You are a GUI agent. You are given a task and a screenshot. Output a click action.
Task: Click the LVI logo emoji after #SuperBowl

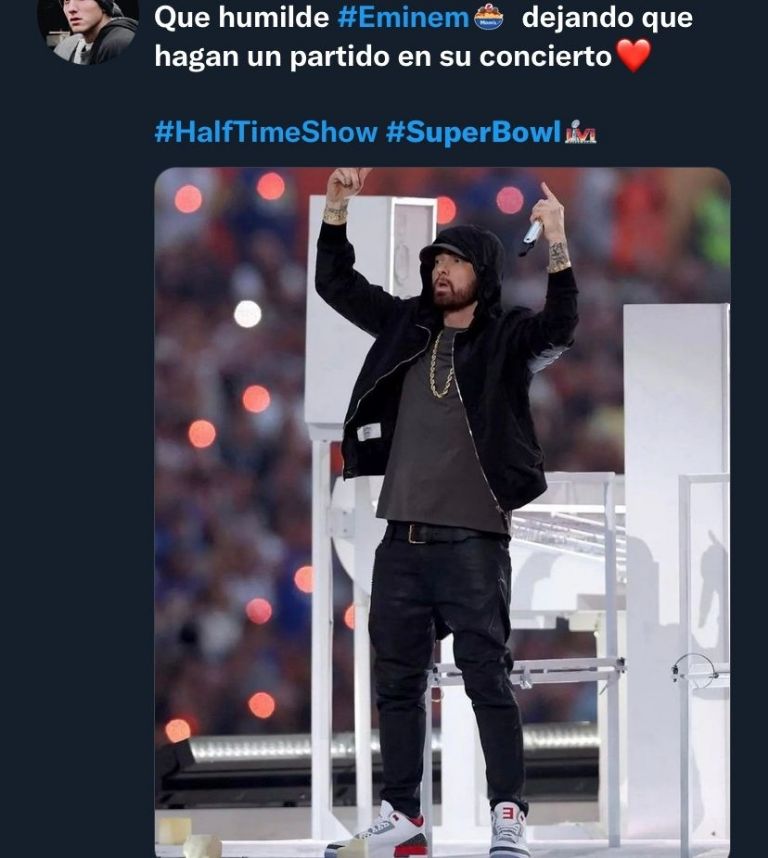coord(581,132)
